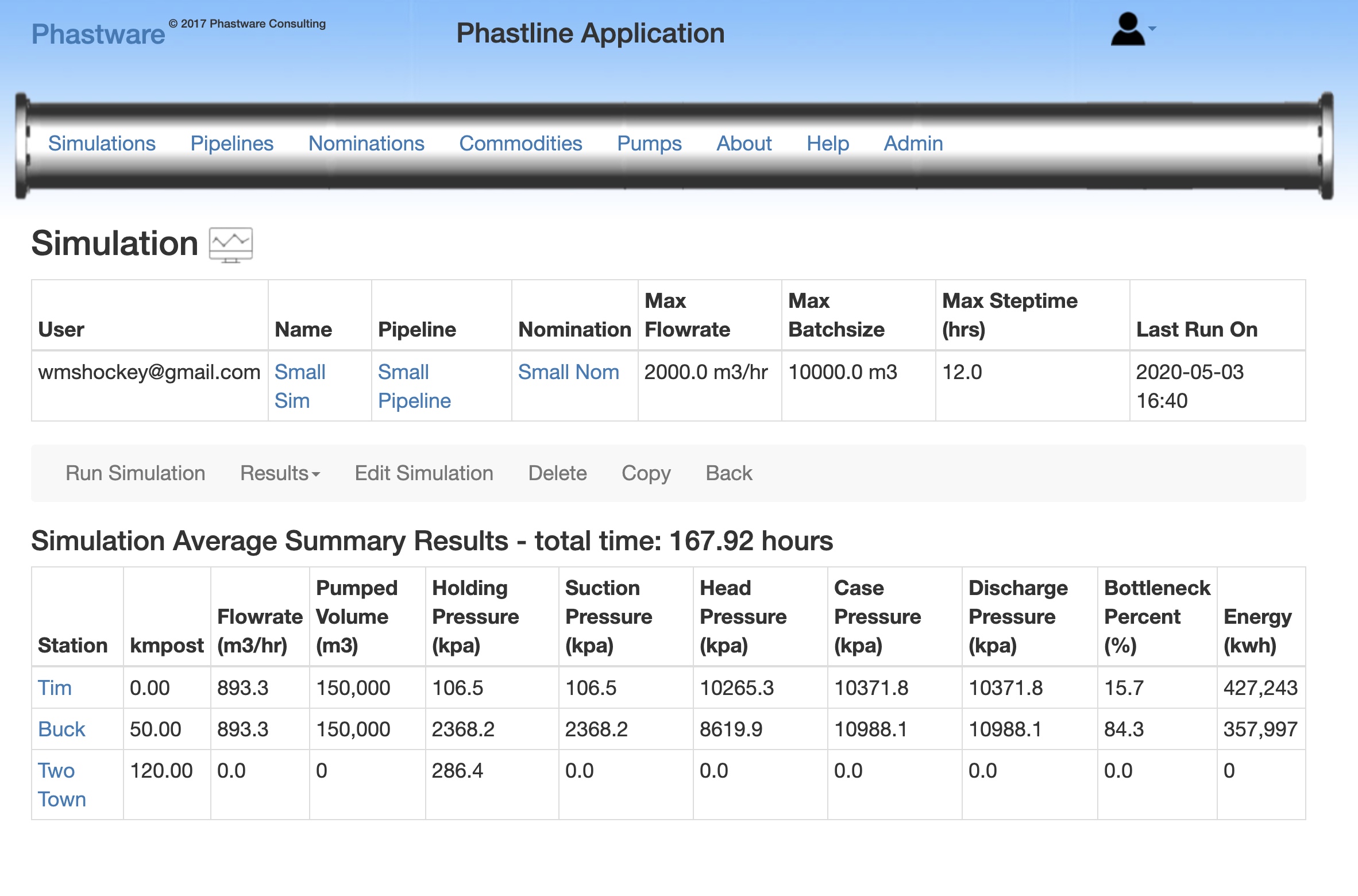Open the Pumps menu item

(649, 144)
